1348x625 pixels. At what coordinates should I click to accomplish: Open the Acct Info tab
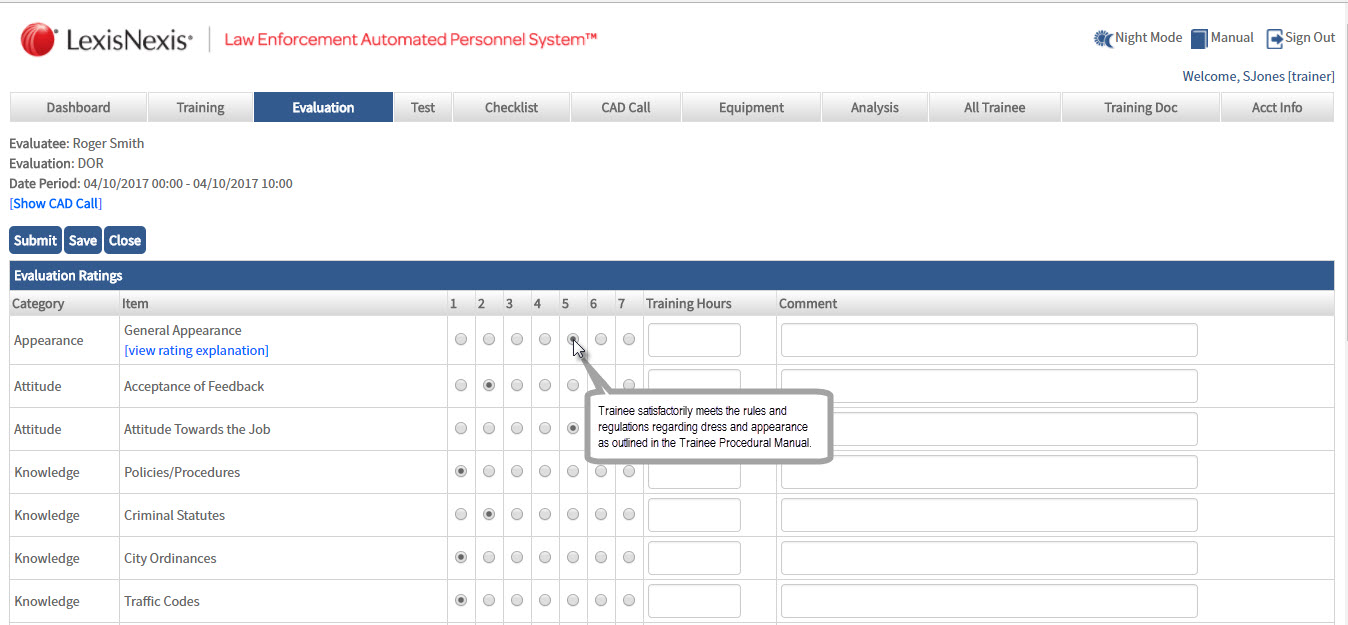[1276, 107]
